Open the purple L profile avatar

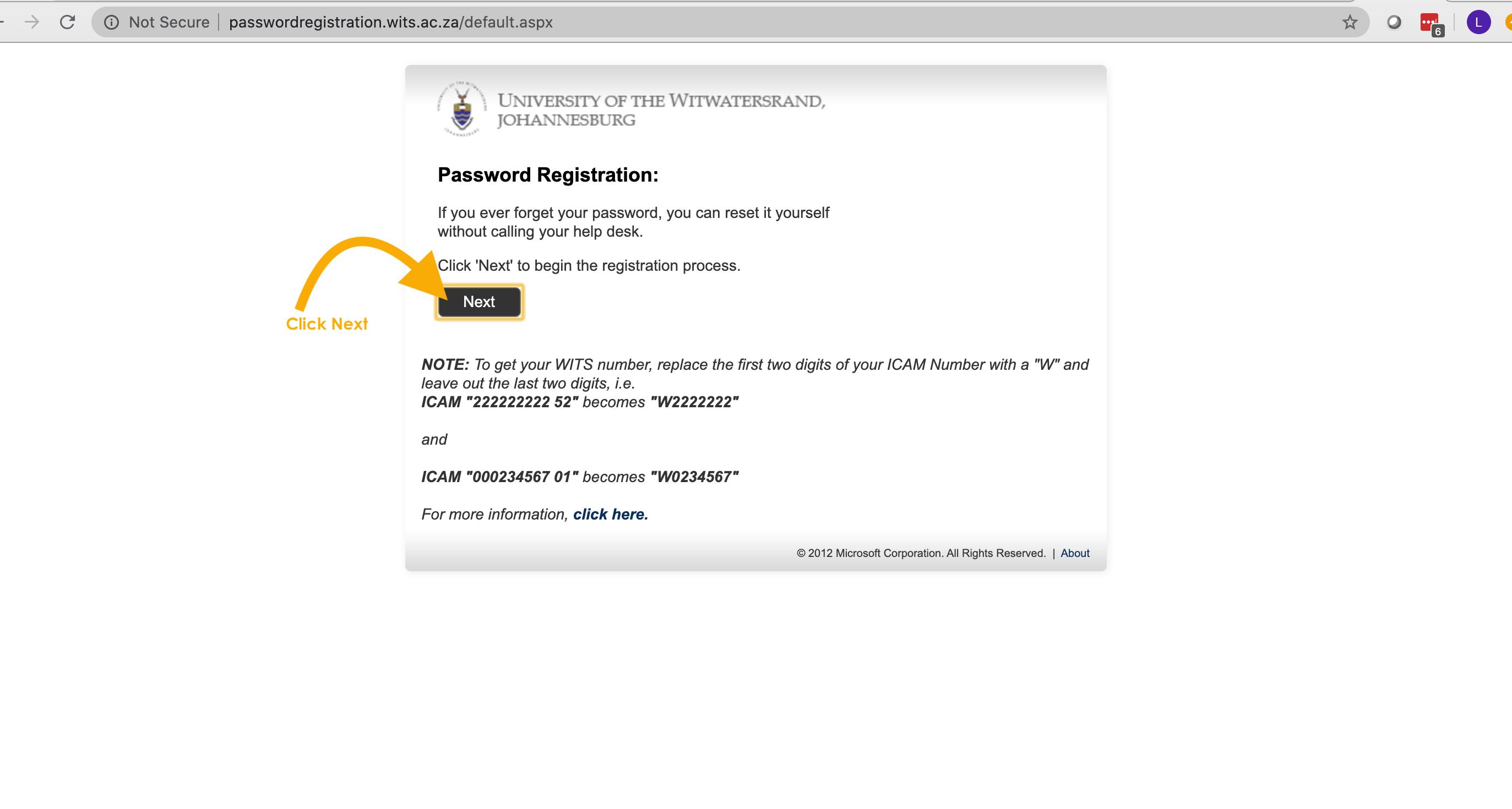[1478, 23]
